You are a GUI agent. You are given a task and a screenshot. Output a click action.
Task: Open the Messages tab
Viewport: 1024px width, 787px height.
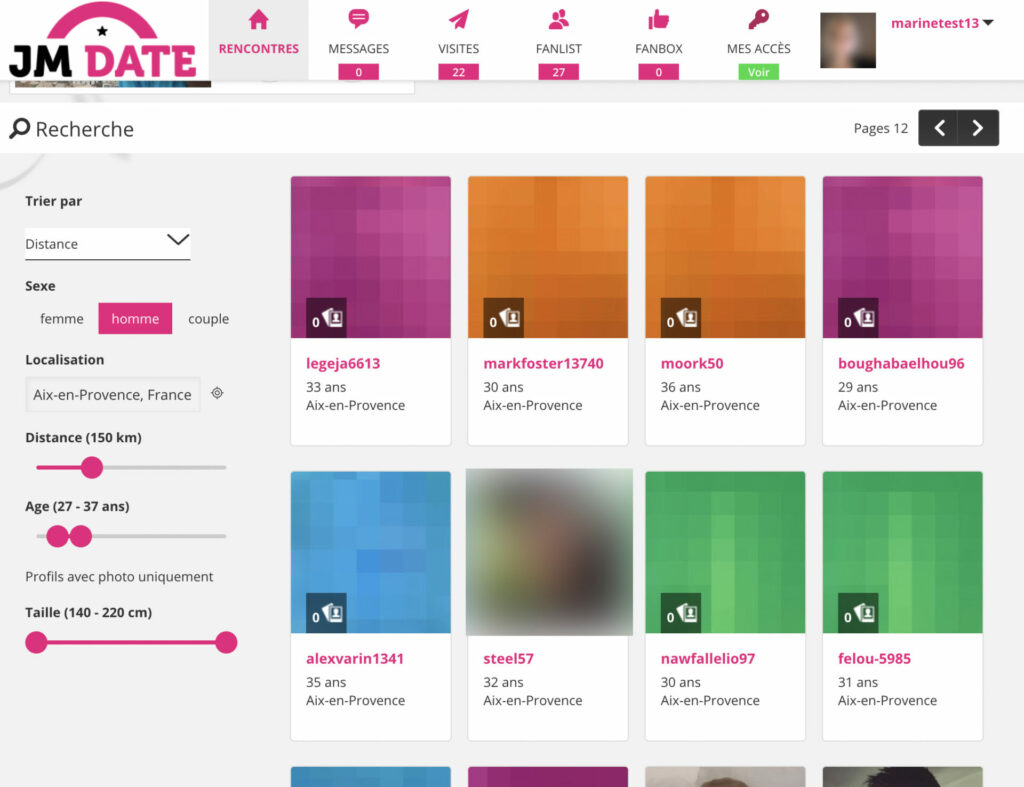tap(359, 40)
